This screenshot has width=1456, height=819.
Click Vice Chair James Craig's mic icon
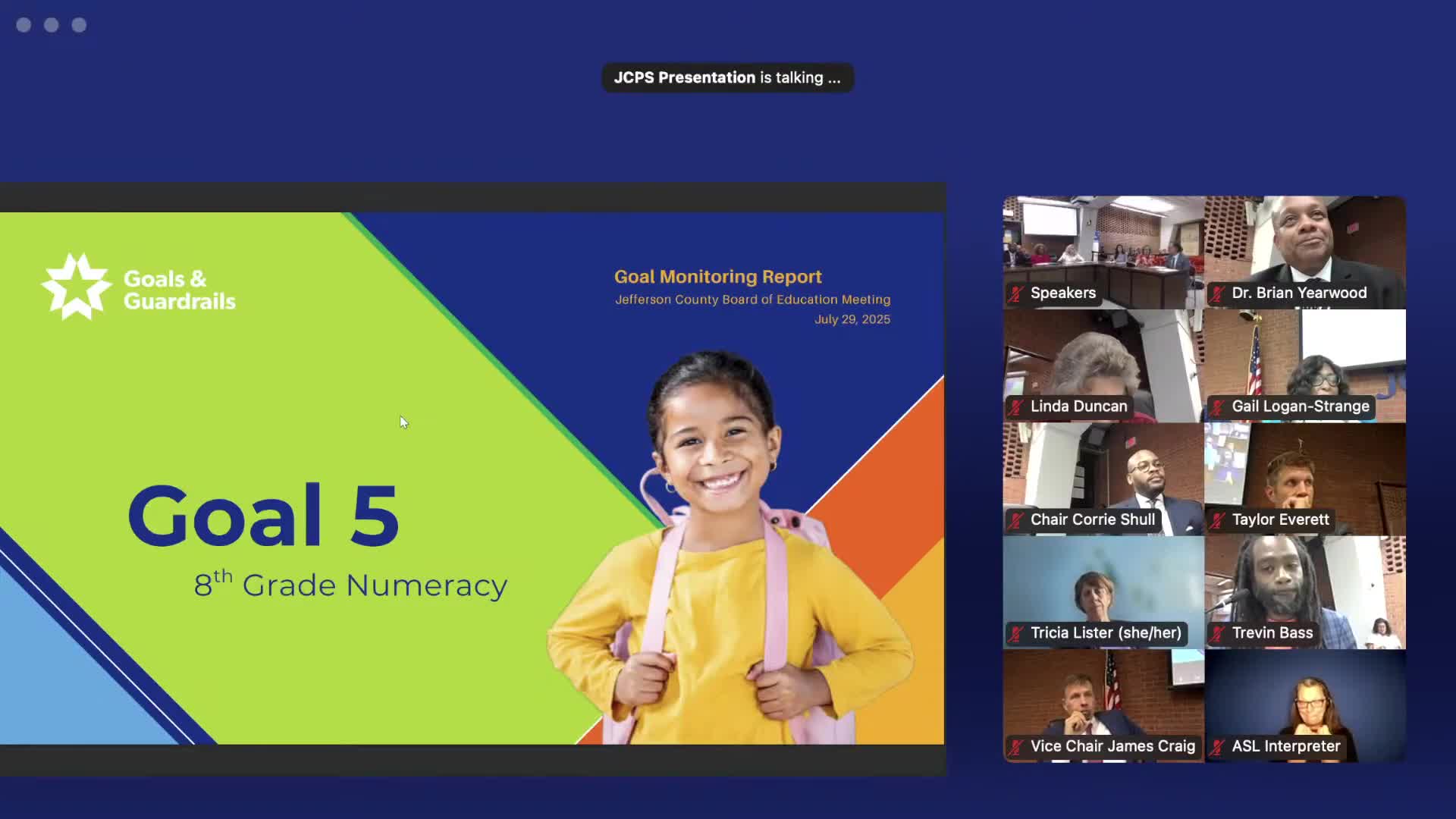tap(1015, 747)
